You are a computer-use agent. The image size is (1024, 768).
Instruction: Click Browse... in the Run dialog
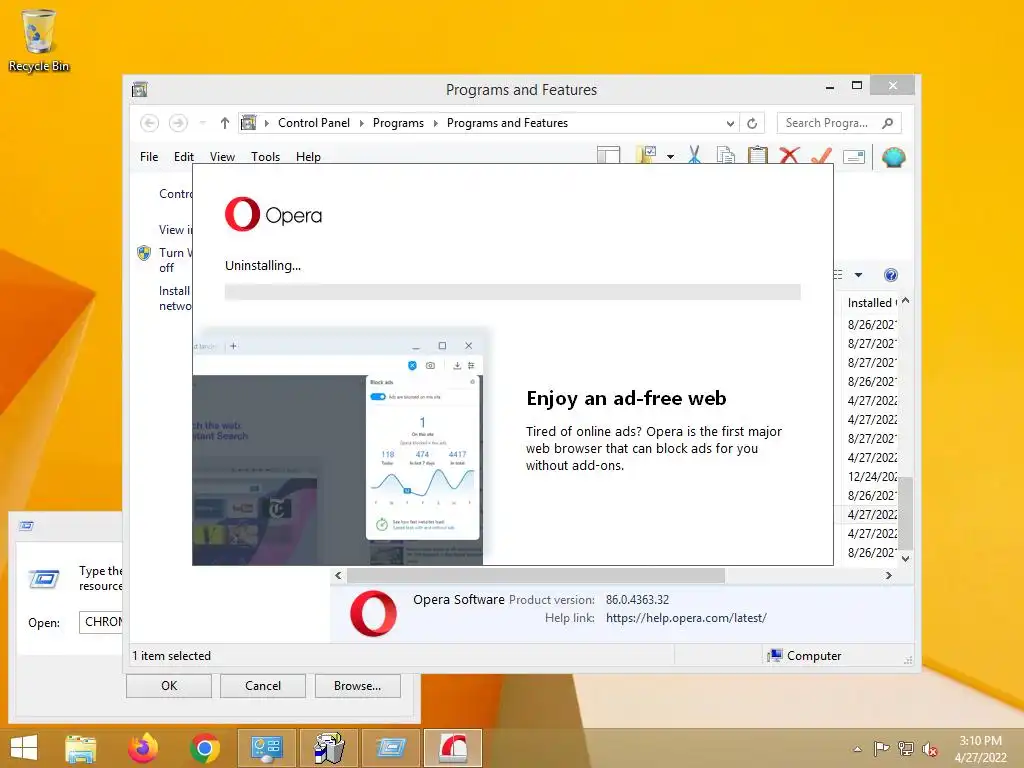tap(357, 686)
